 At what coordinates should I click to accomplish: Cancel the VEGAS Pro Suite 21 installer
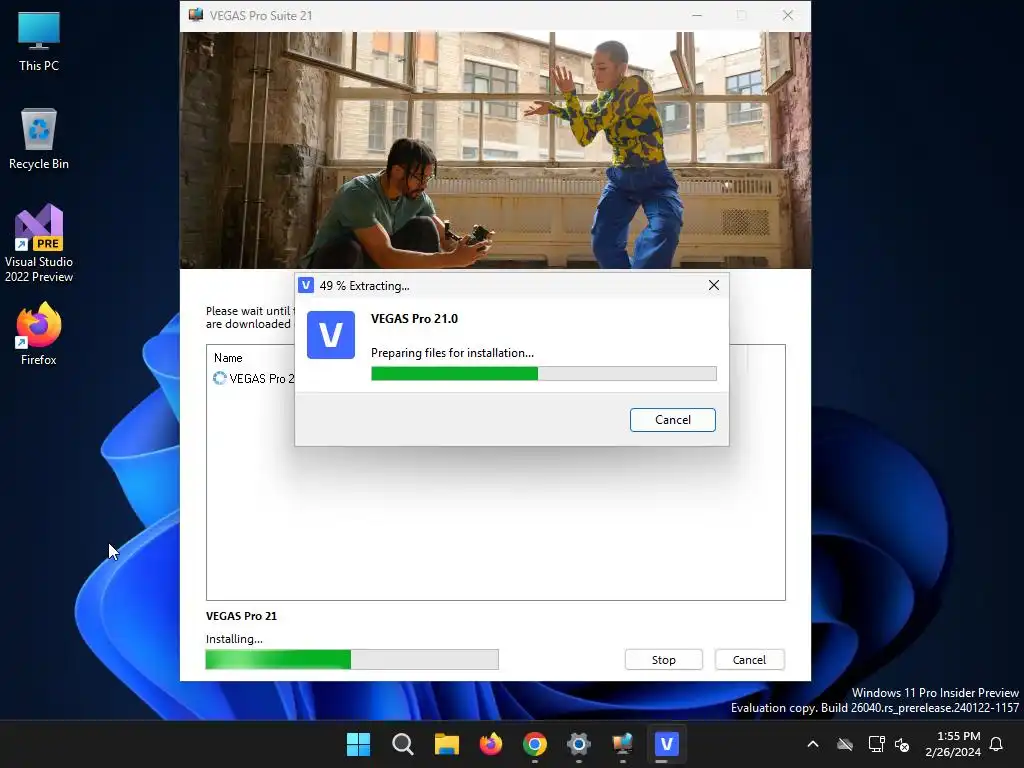coord(749,660)
